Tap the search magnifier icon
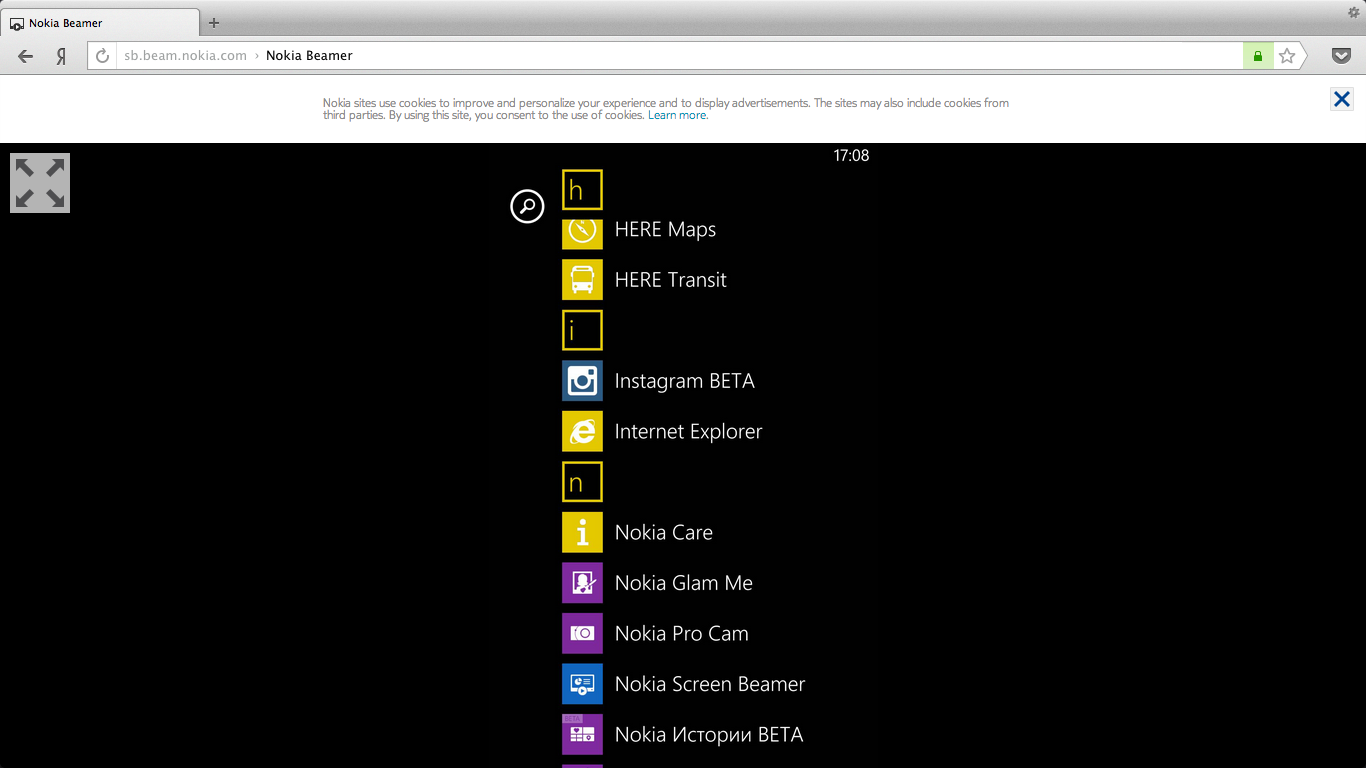 point(527,206)
